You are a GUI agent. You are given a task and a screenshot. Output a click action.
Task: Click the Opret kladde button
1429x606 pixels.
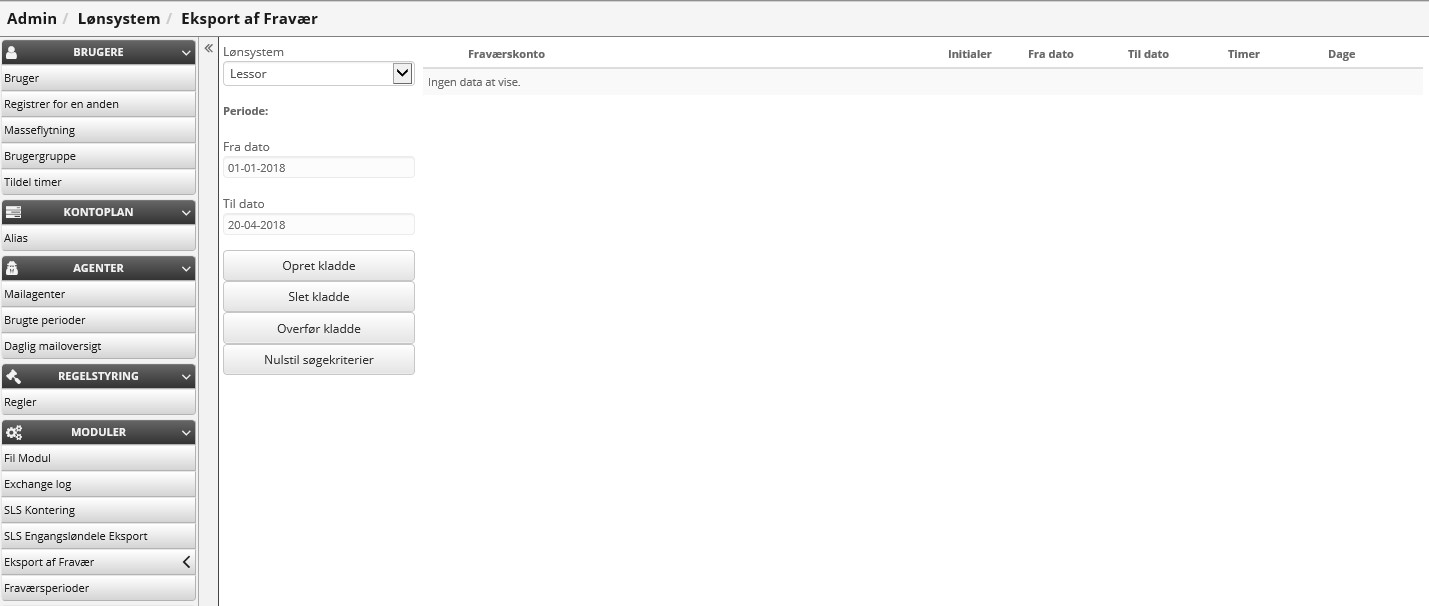(x=318, y=266)
